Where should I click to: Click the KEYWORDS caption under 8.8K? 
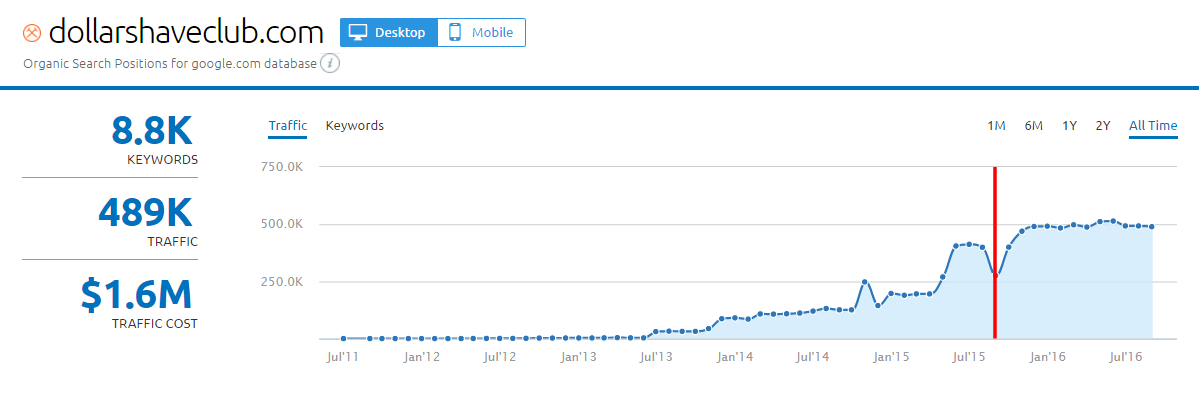pos(163,160)
